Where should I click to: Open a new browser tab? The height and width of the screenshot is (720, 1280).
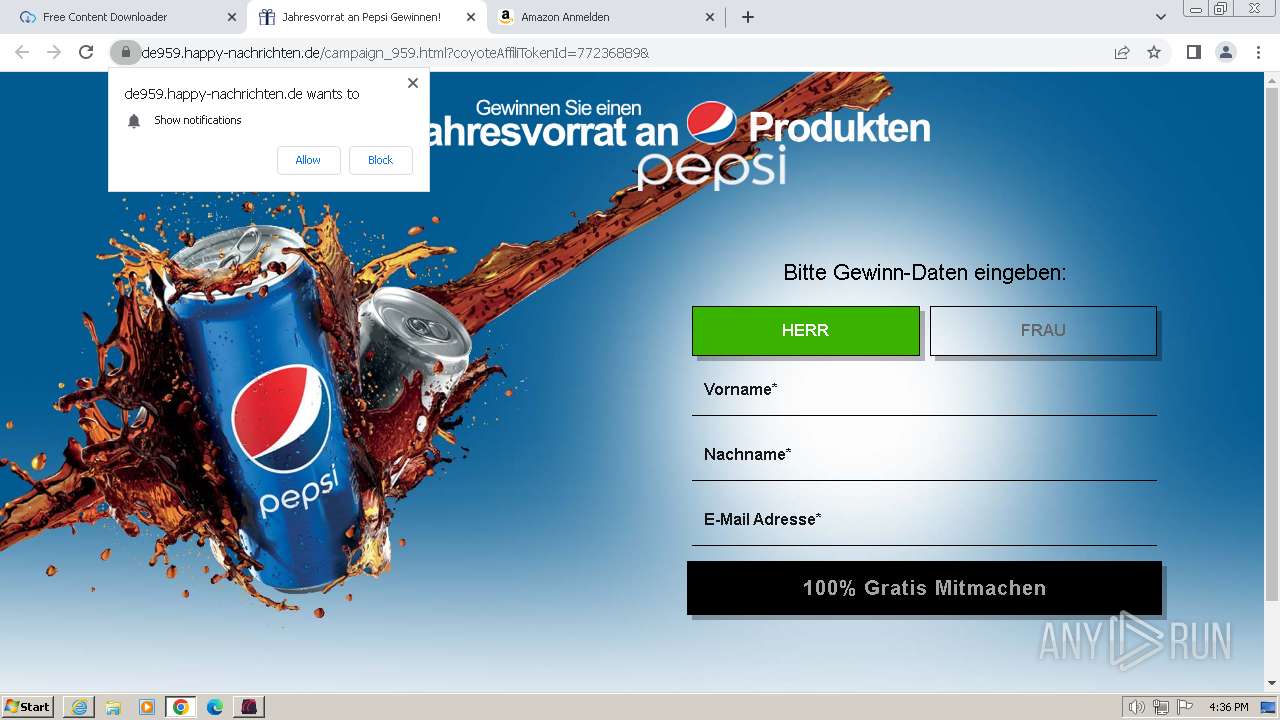748,17
